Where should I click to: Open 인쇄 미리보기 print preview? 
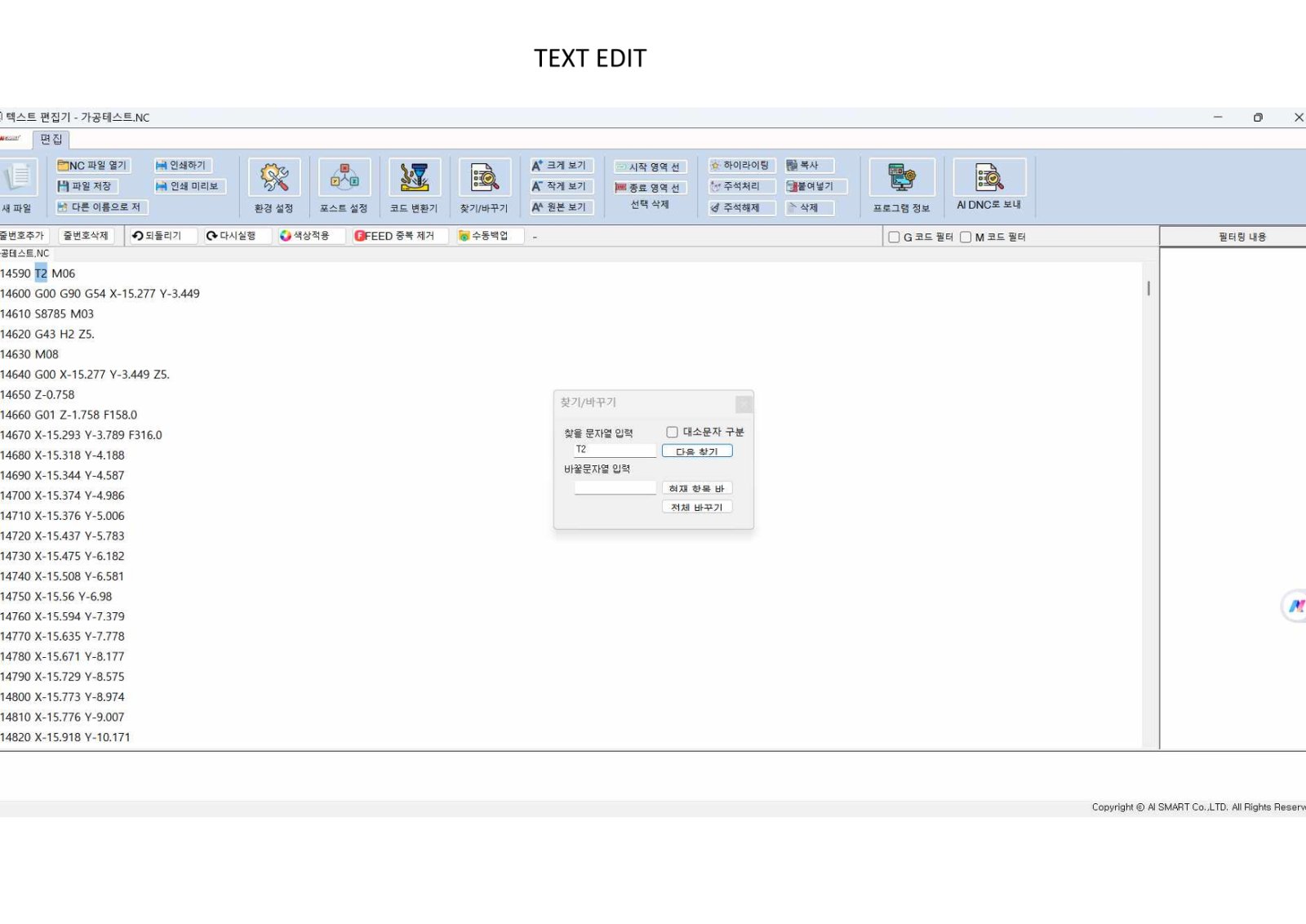[188, 186]
